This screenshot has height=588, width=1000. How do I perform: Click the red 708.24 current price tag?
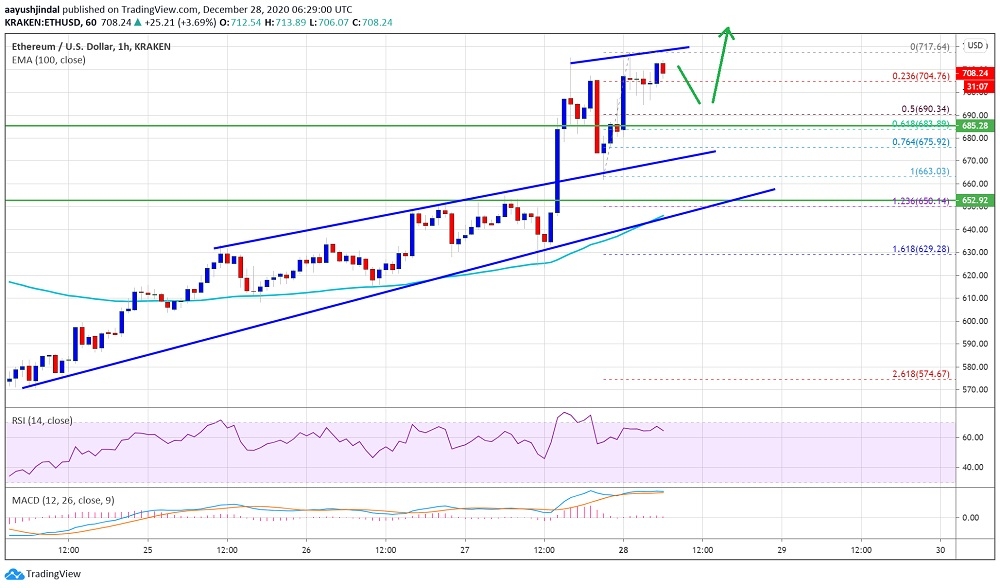[x=975, y=74]
